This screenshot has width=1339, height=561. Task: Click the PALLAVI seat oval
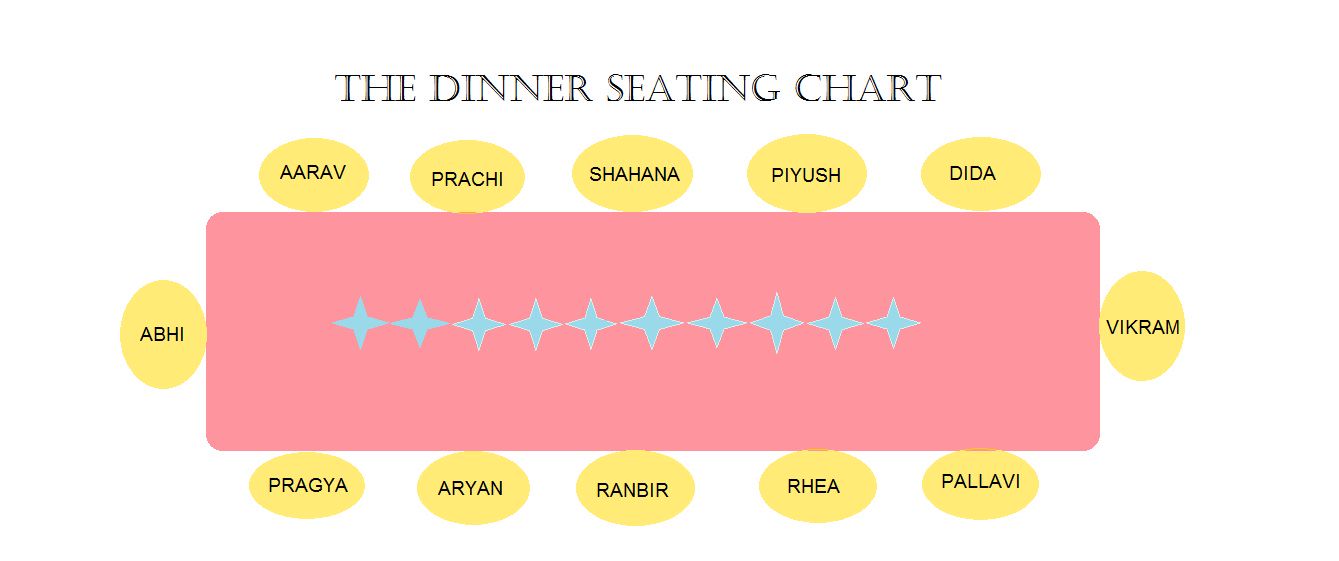(x=980, y=484)
